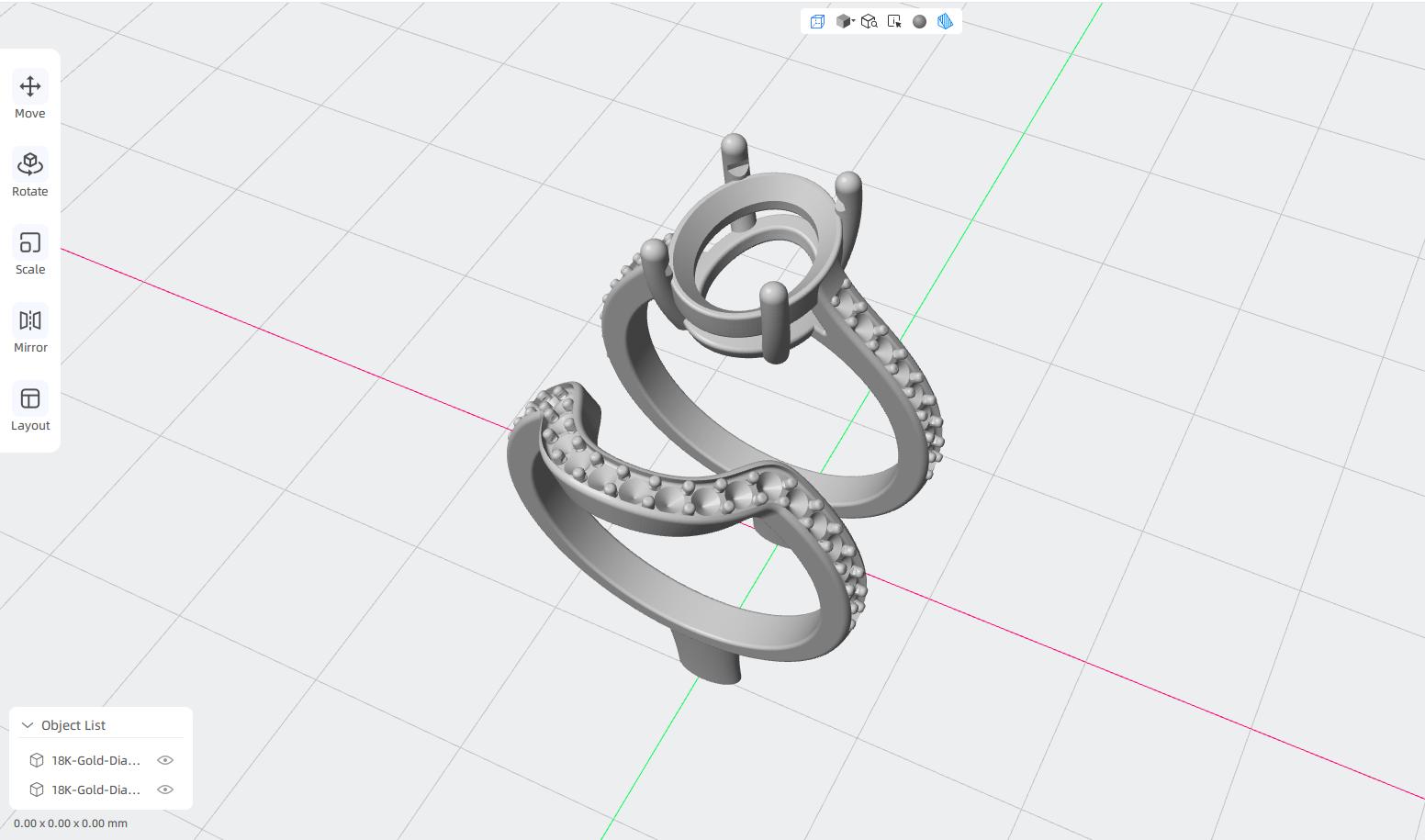This screenshot has width=1425, height=840.
Task: Toggle the blue wireframe axis box icon
Action: 817,21
